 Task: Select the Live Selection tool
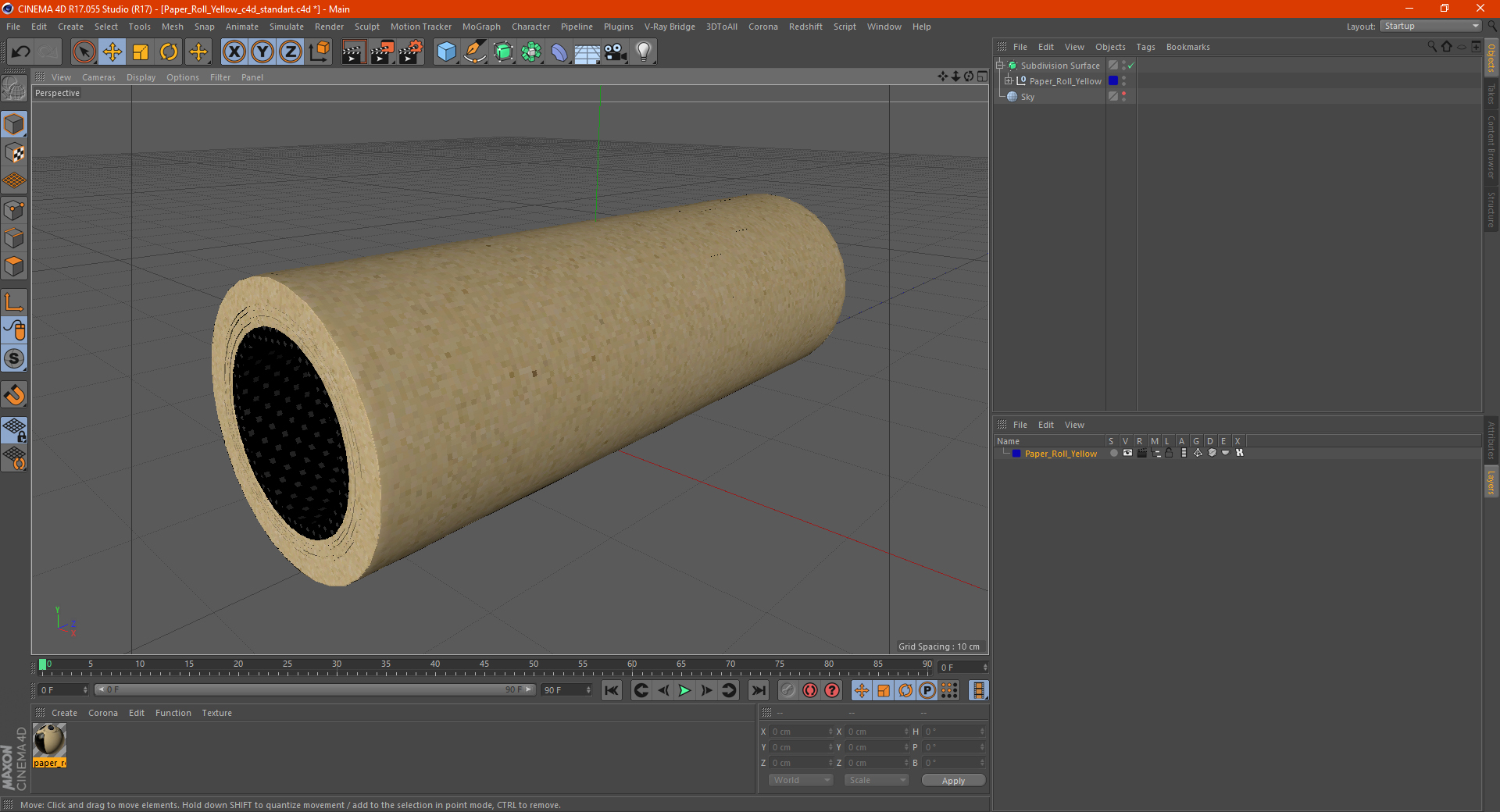(84, 52)
